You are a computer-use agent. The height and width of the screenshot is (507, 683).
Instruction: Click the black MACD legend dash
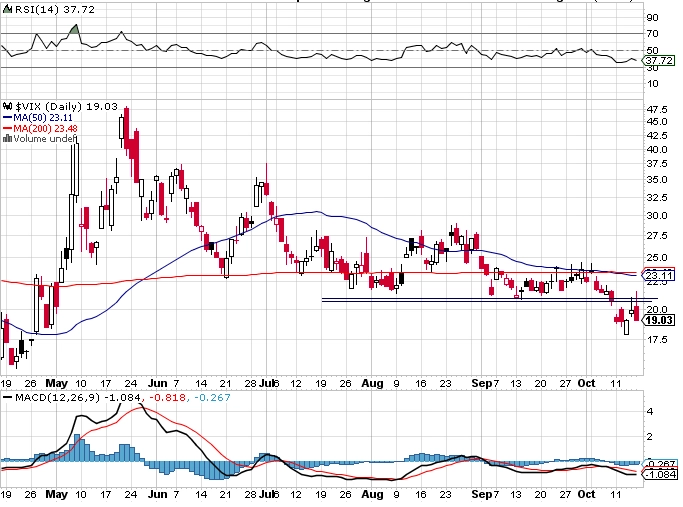7,397
